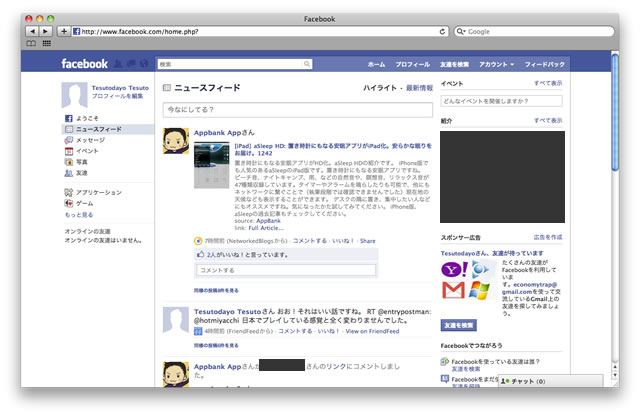Click Tesutodayo Tesuto's avatar on the feed post
Viewport: 640px width, 416px height.
176,320
